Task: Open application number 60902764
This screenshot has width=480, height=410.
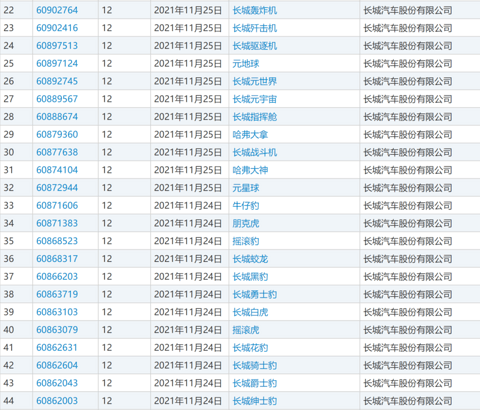Action: click(x=57, y=10)
